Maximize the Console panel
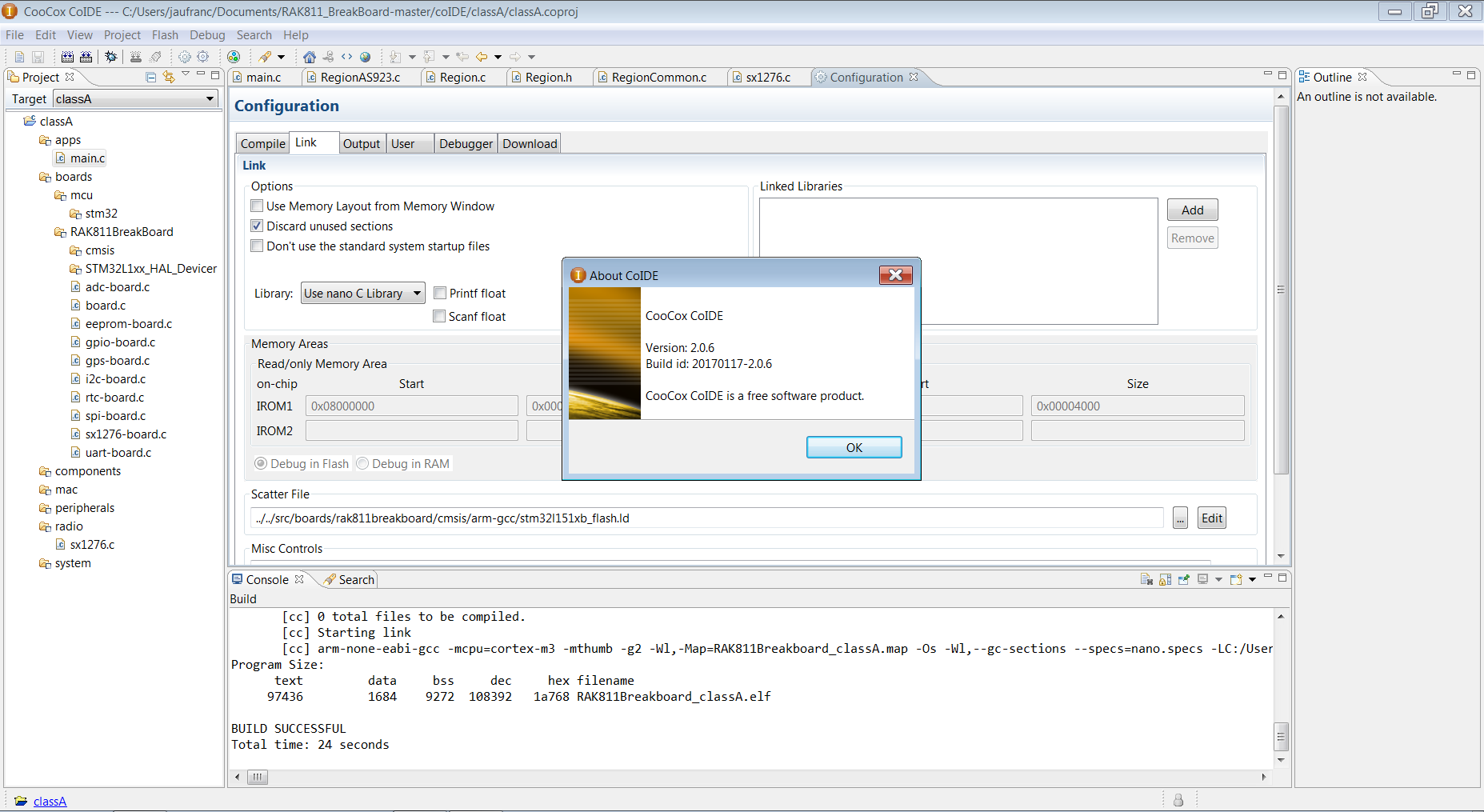Viewport: 1484px width, 812px height. pyautogui.click(x=1282, y=578)
